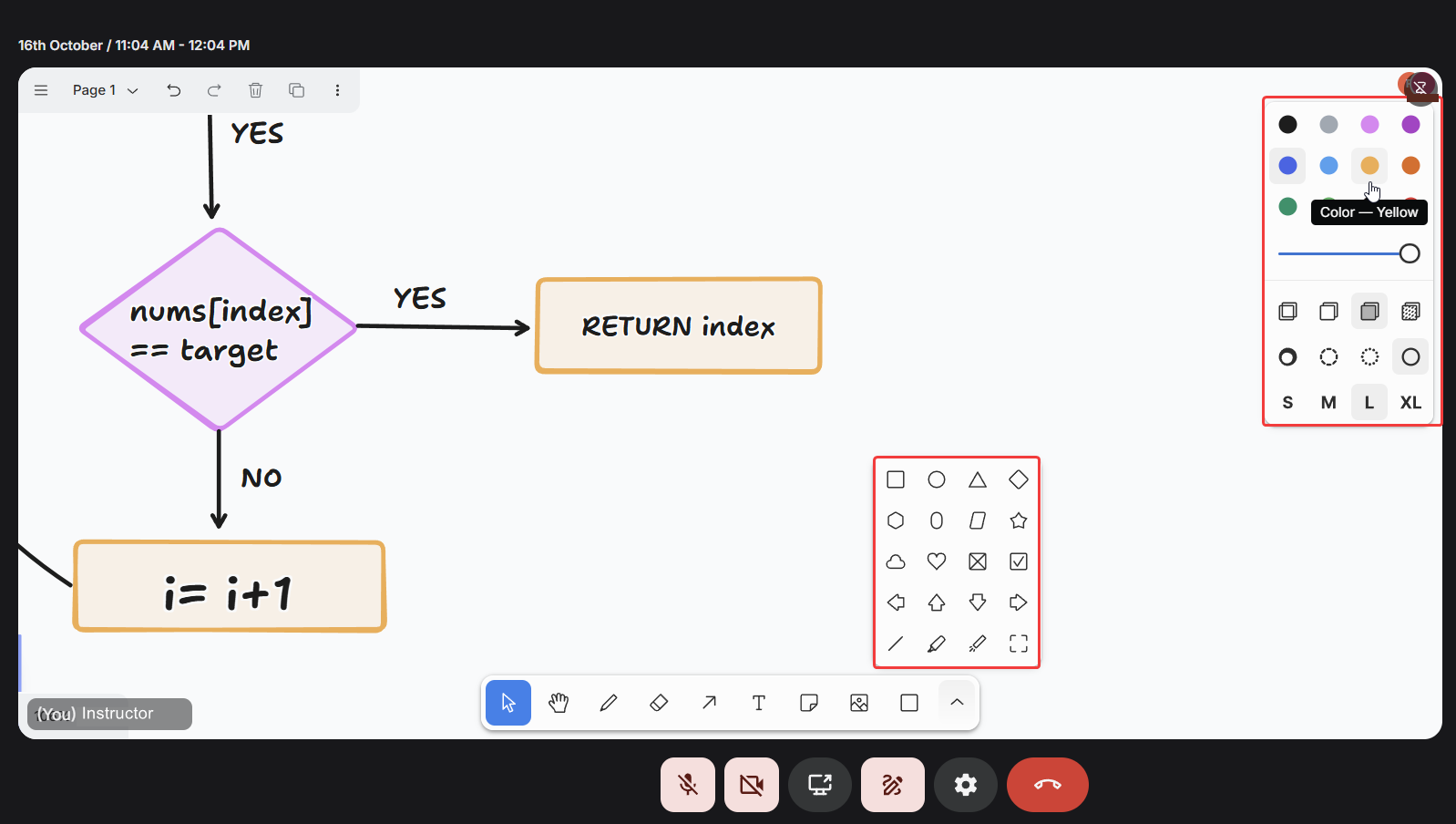
Task: Select the Arrow tool
Action: pyautogui.click(x=709, y=703)
